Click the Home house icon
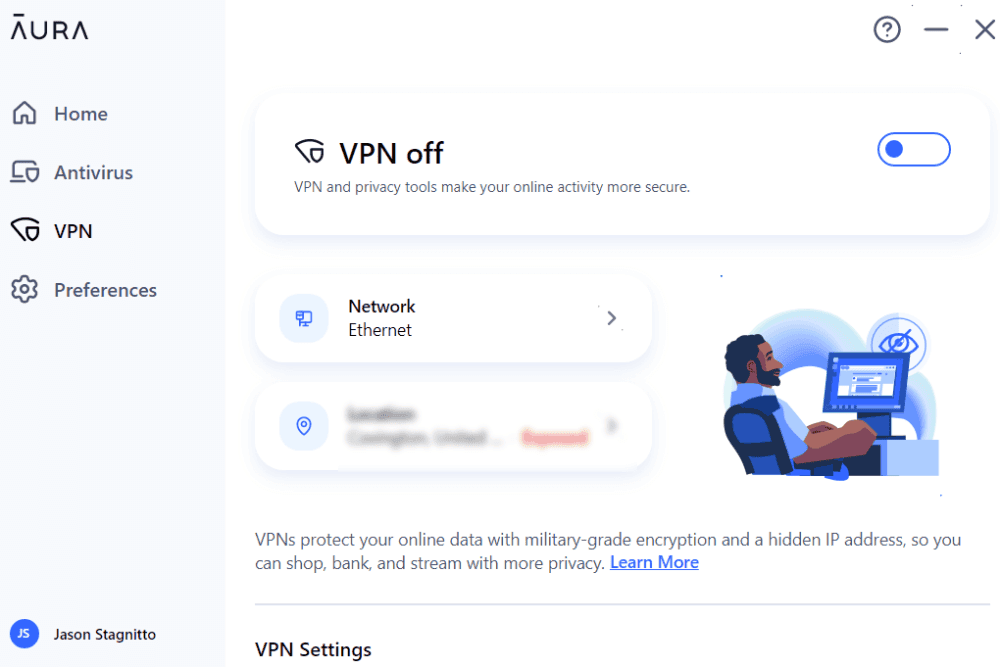Viewport: 1000px width, 667px height. tap(24, 114)
